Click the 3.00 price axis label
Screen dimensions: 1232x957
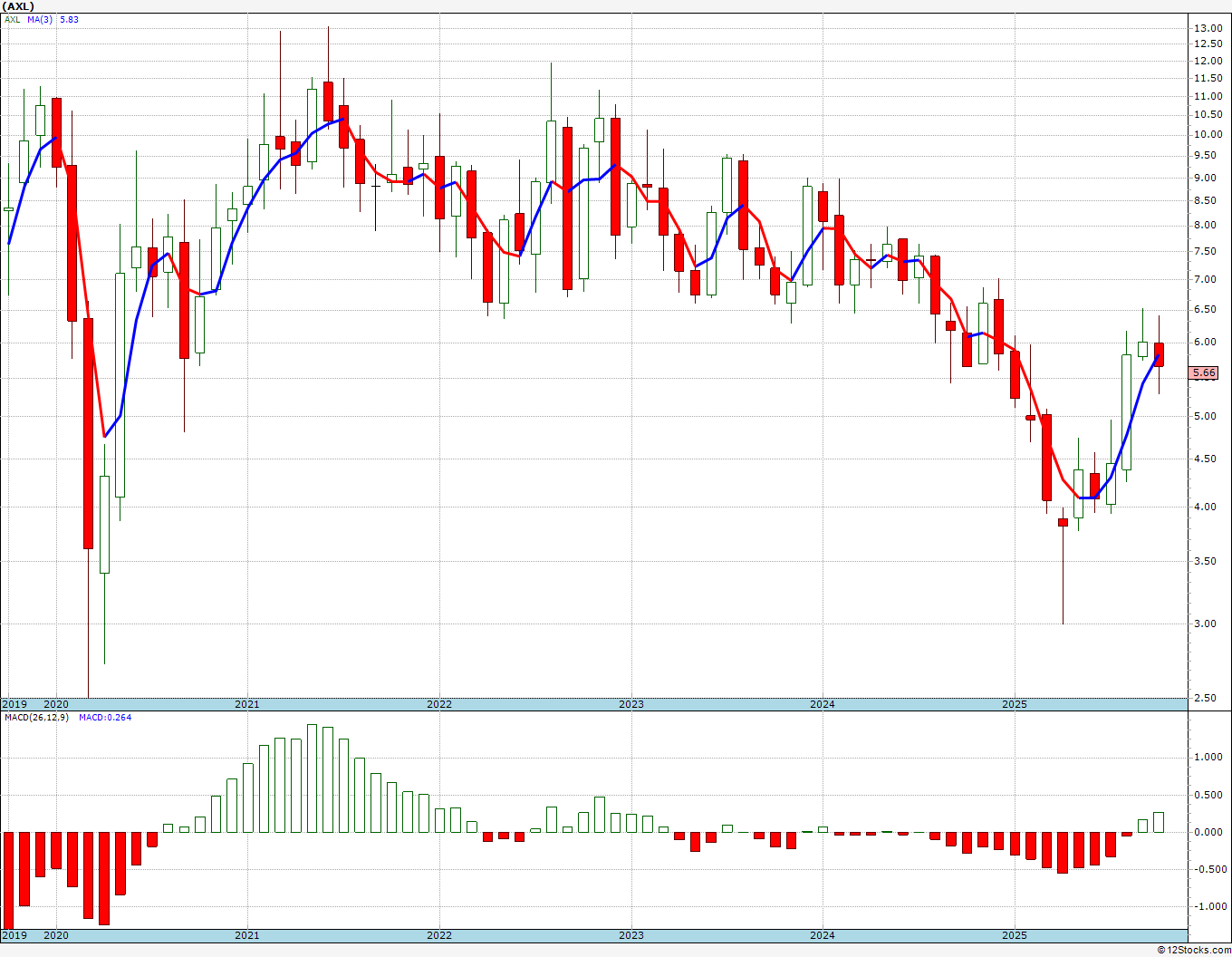point(1205,623)
